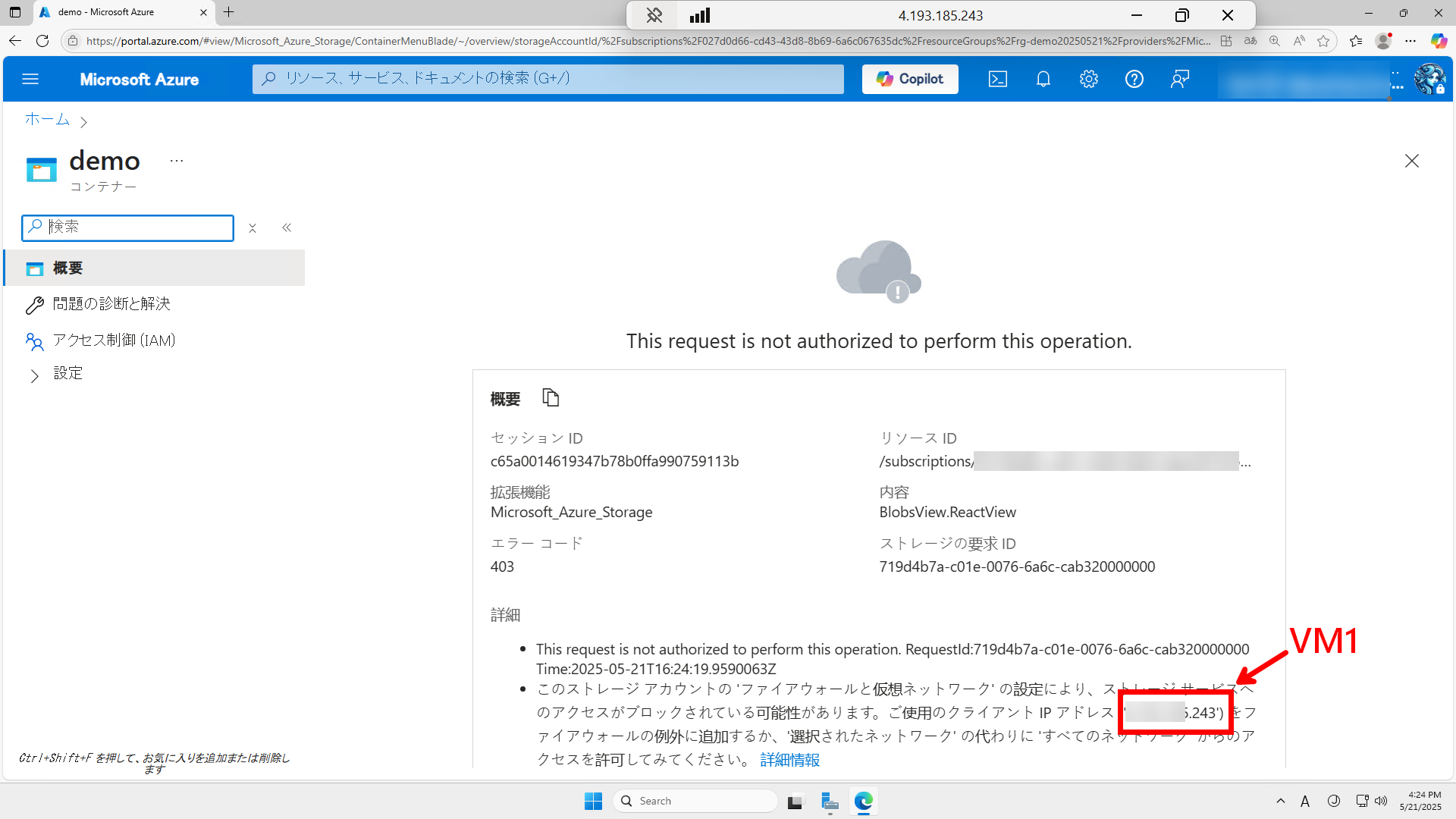Viewport: 1456px width, 819px height.
Task: Reload the page with refresh button
Action: 42,41
